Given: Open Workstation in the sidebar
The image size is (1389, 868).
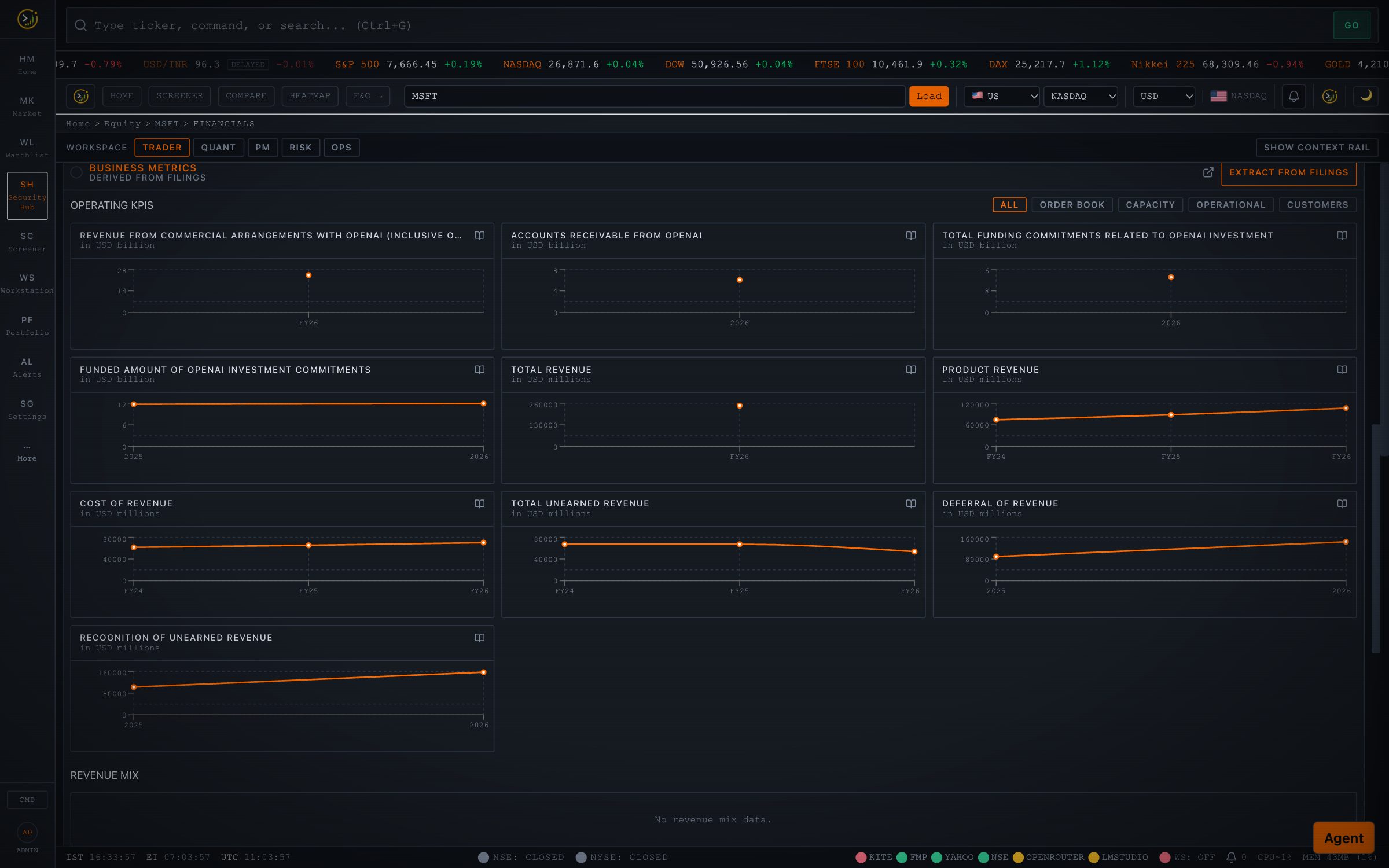Looking at the screenshot, I should [27, 284].
